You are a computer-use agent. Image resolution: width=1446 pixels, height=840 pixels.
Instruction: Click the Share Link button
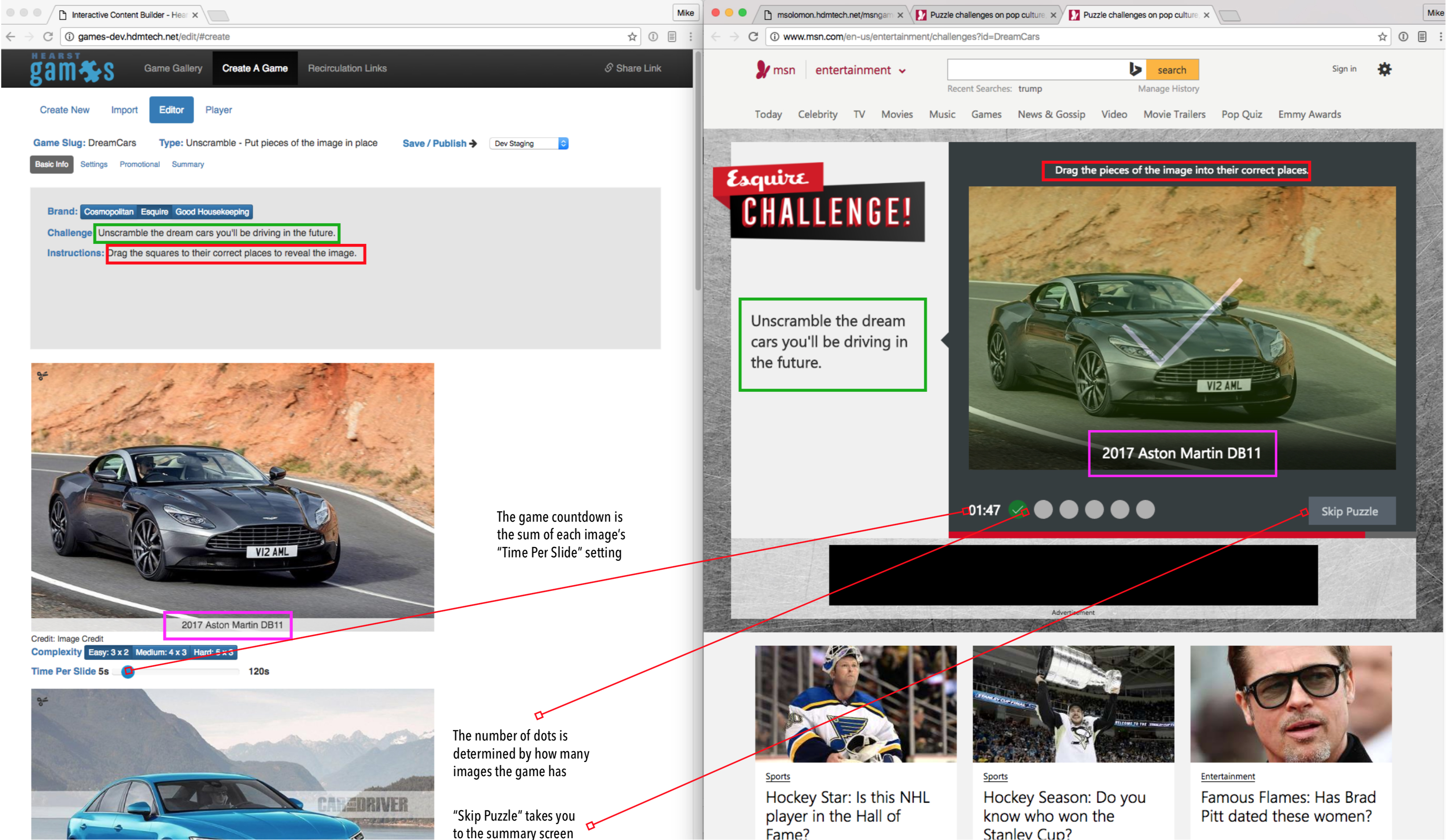(632, 68)
